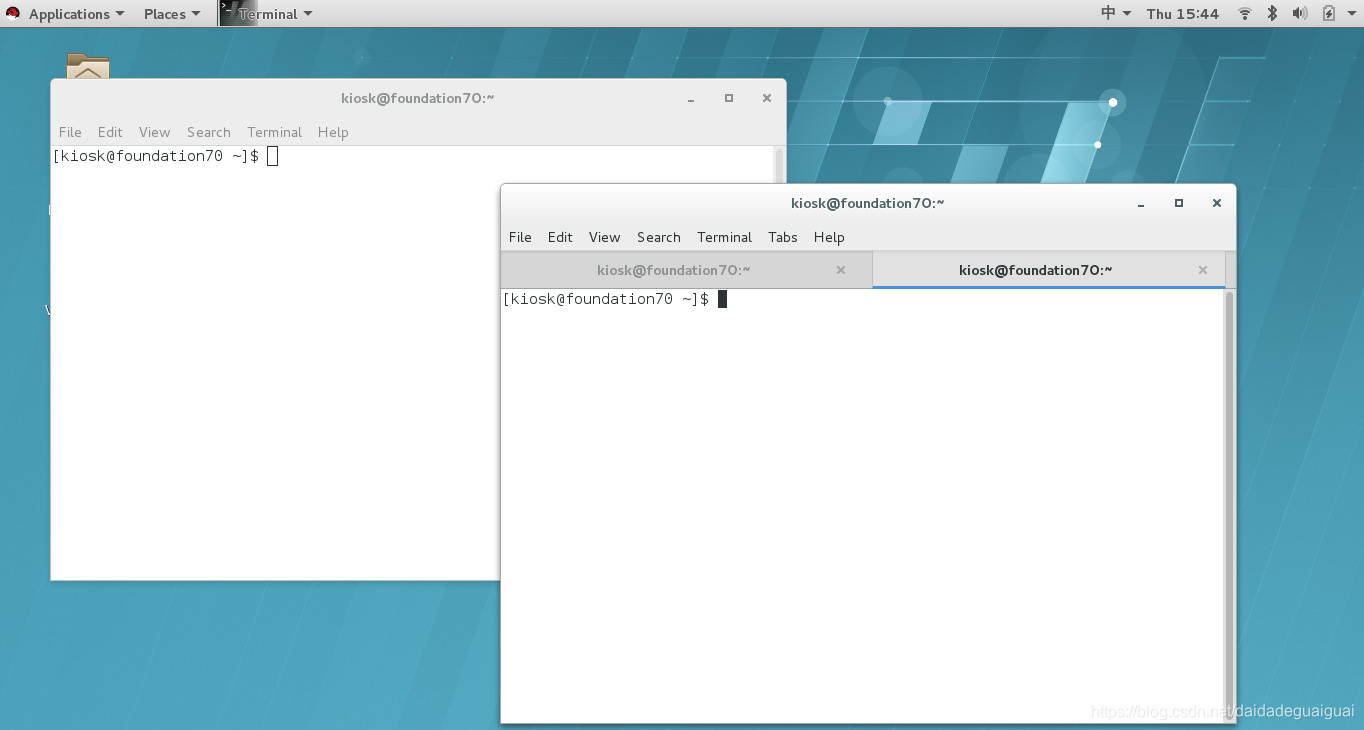Close the first terminal tab
1364x730 pixels.
841,270
